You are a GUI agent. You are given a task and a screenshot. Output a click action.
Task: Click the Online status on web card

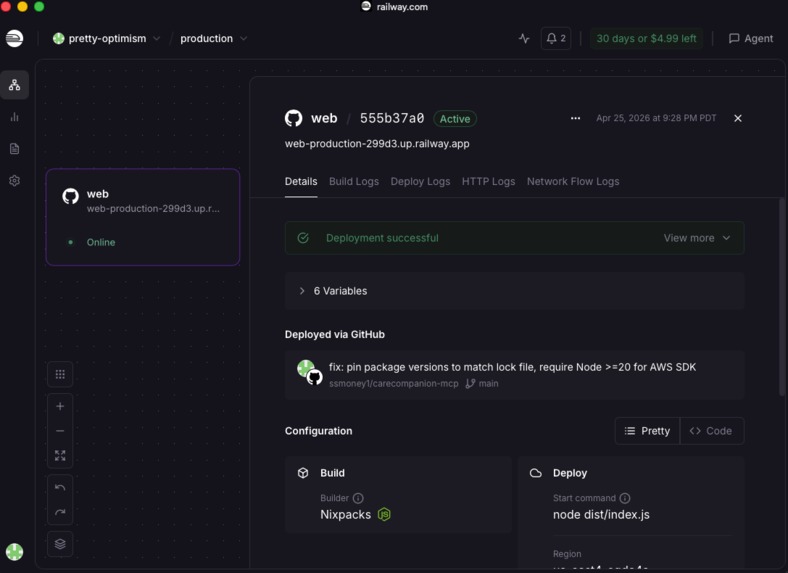point(101,242)
